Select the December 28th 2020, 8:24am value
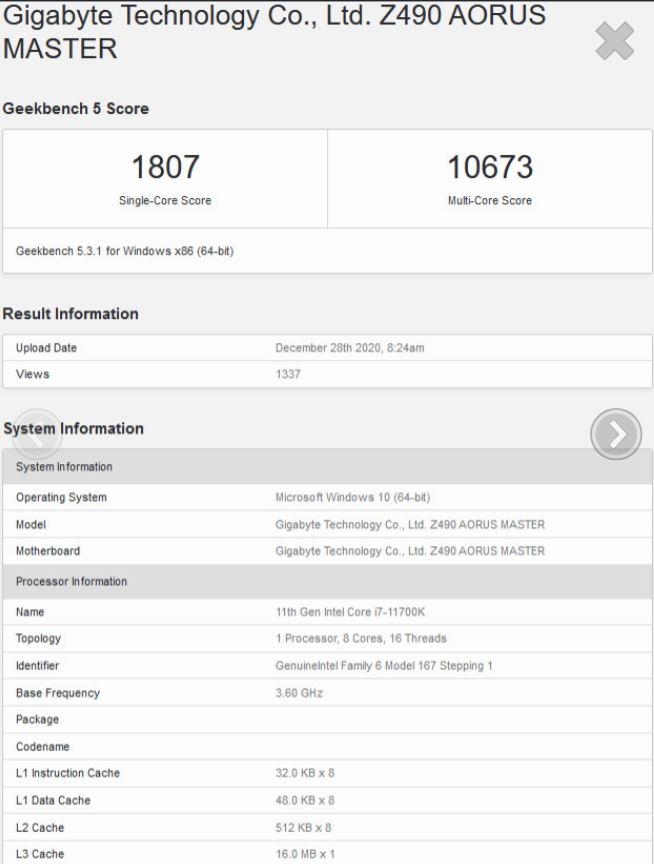654x864 pixels. point(350,348)
